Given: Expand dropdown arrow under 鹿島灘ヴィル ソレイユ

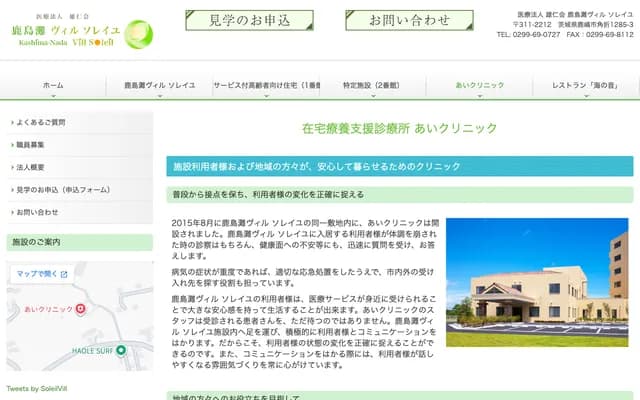Looking at the screenshot, I should (x=160, y=96).
